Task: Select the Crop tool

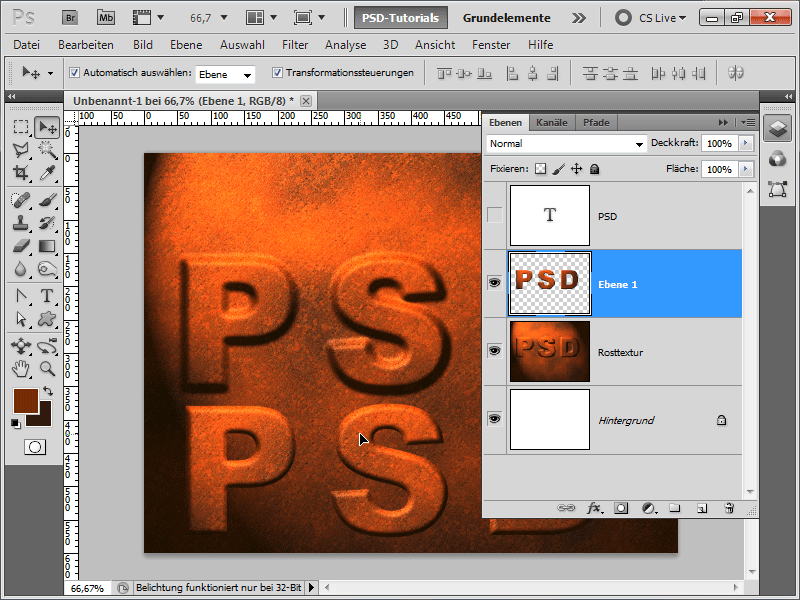Action: click(x=21, y=172)
